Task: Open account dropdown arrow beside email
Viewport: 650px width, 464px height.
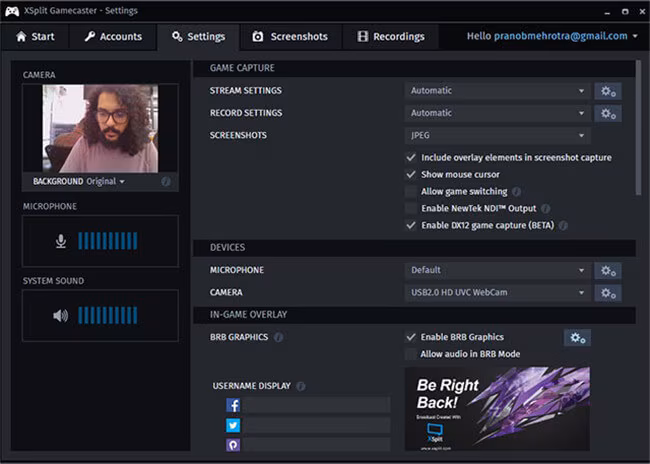Action: tap(635, 36)
